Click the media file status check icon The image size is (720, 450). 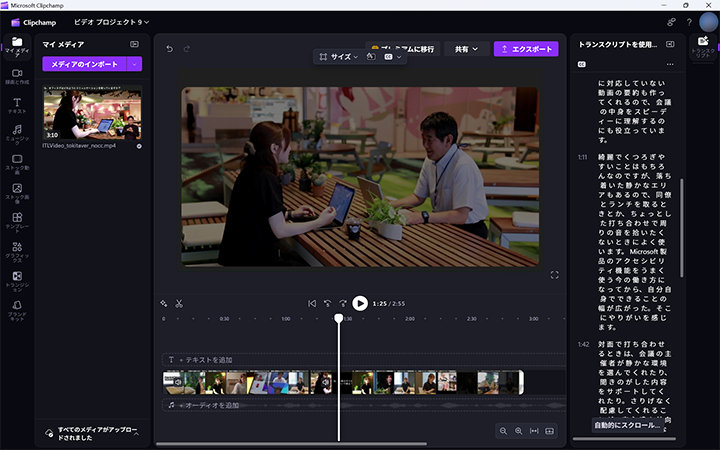(x=139, y=146)
